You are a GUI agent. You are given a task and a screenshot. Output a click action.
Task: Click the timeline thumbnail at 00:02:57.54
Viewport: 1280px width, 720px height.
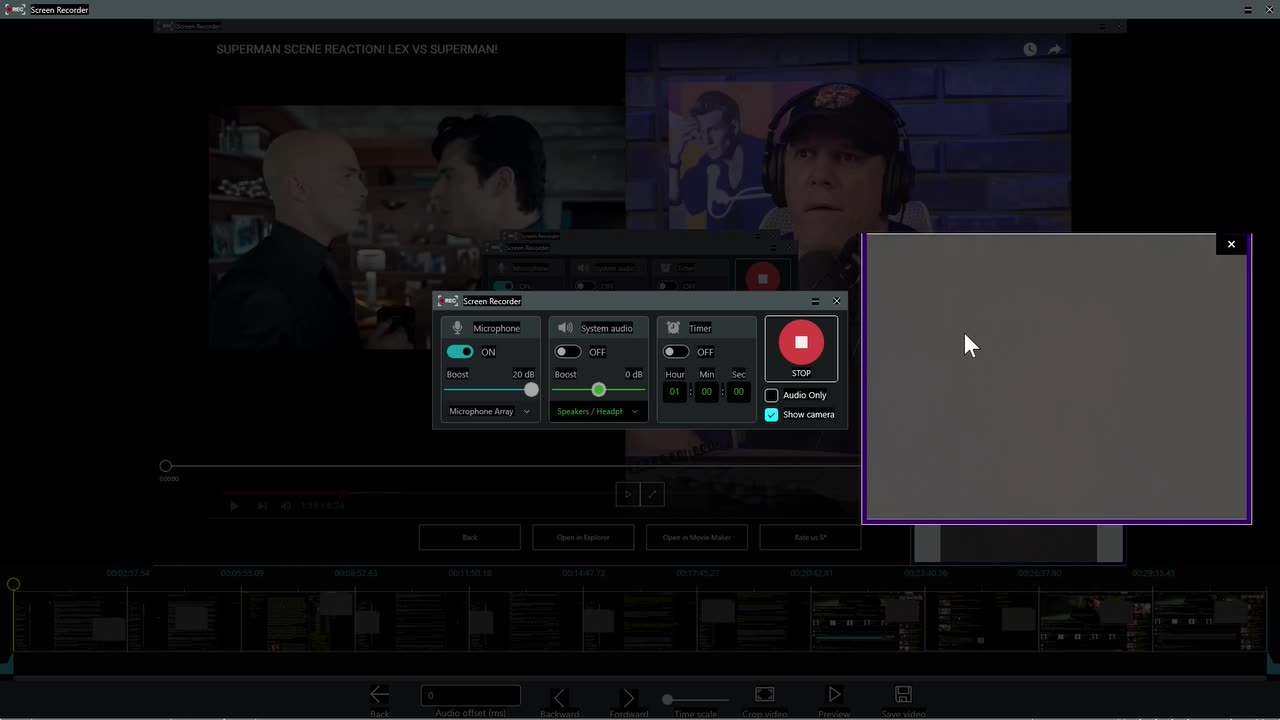(184, 620)
